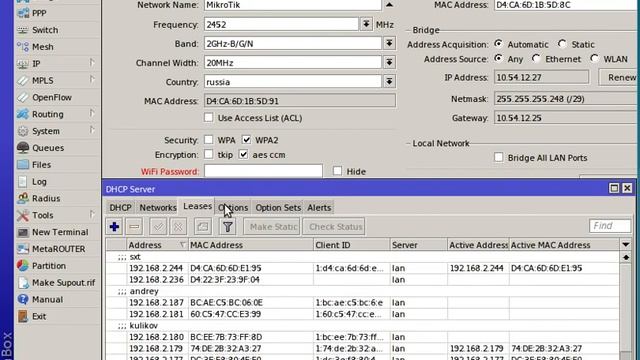The height and width of the screenshot is (360, 640).
Task: Remove selected lease with minus icon
Action: click(x=134, y=227)
